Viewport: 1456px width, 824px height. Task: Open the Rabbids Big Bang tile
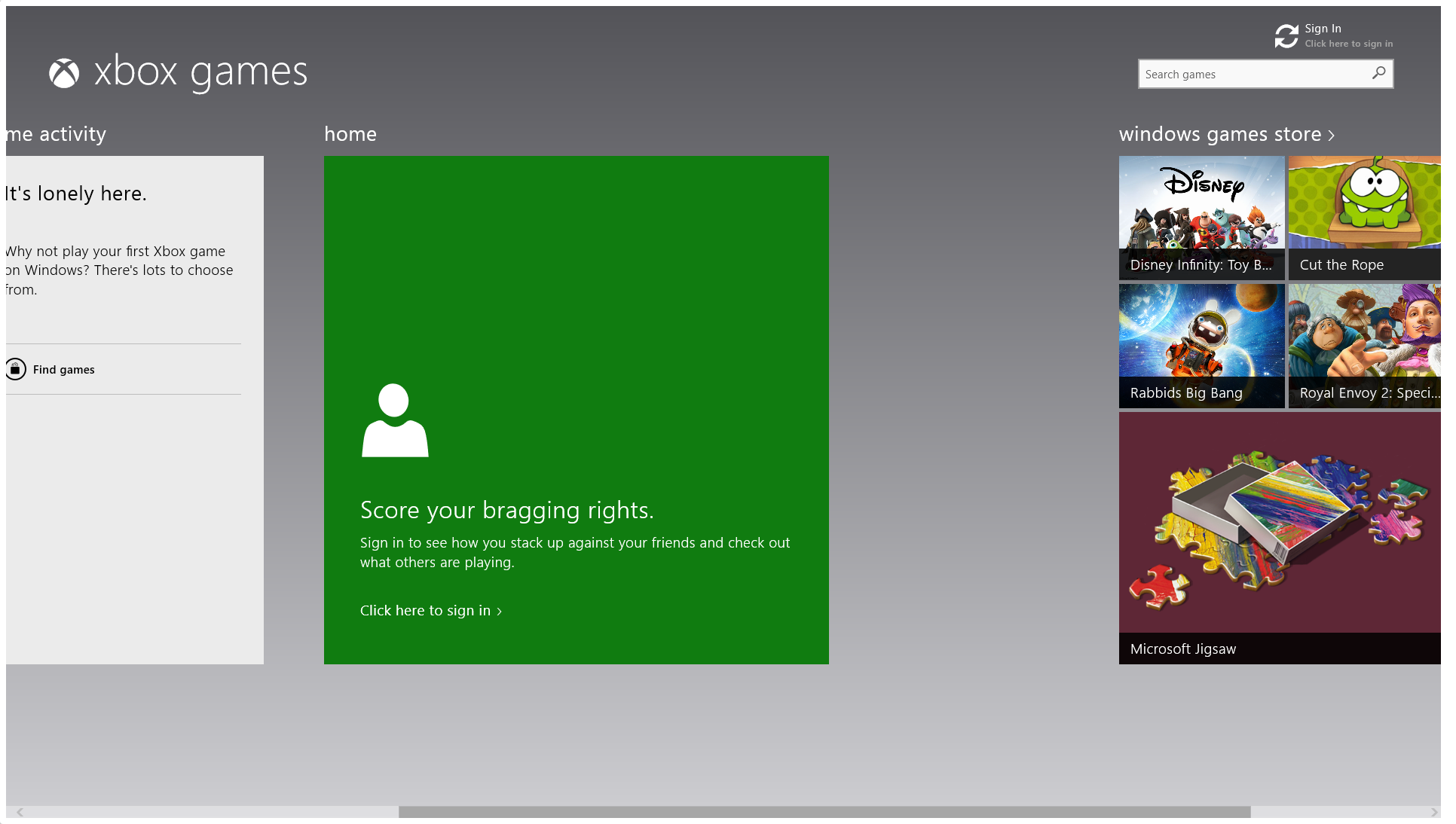[1201, 346]
